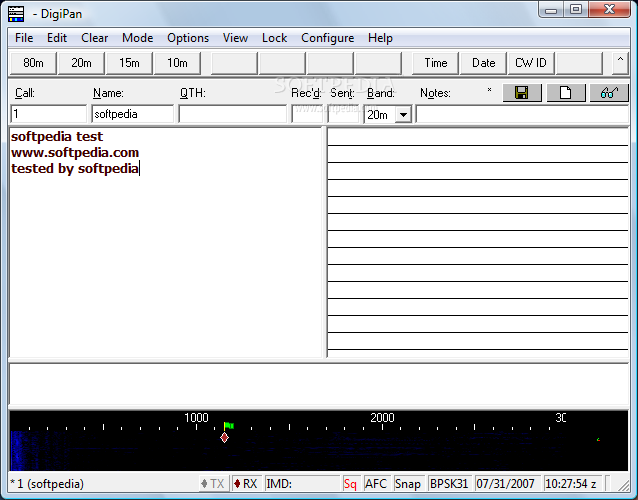
Task: Toggle the RX receive indicator
Action: pos(246,484)
